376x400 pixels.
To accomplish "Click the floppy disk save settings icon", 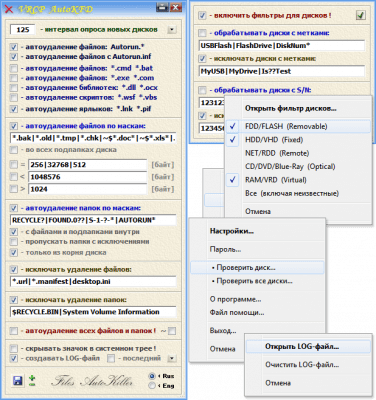I will pyautogui.click(x=17, y=381).
